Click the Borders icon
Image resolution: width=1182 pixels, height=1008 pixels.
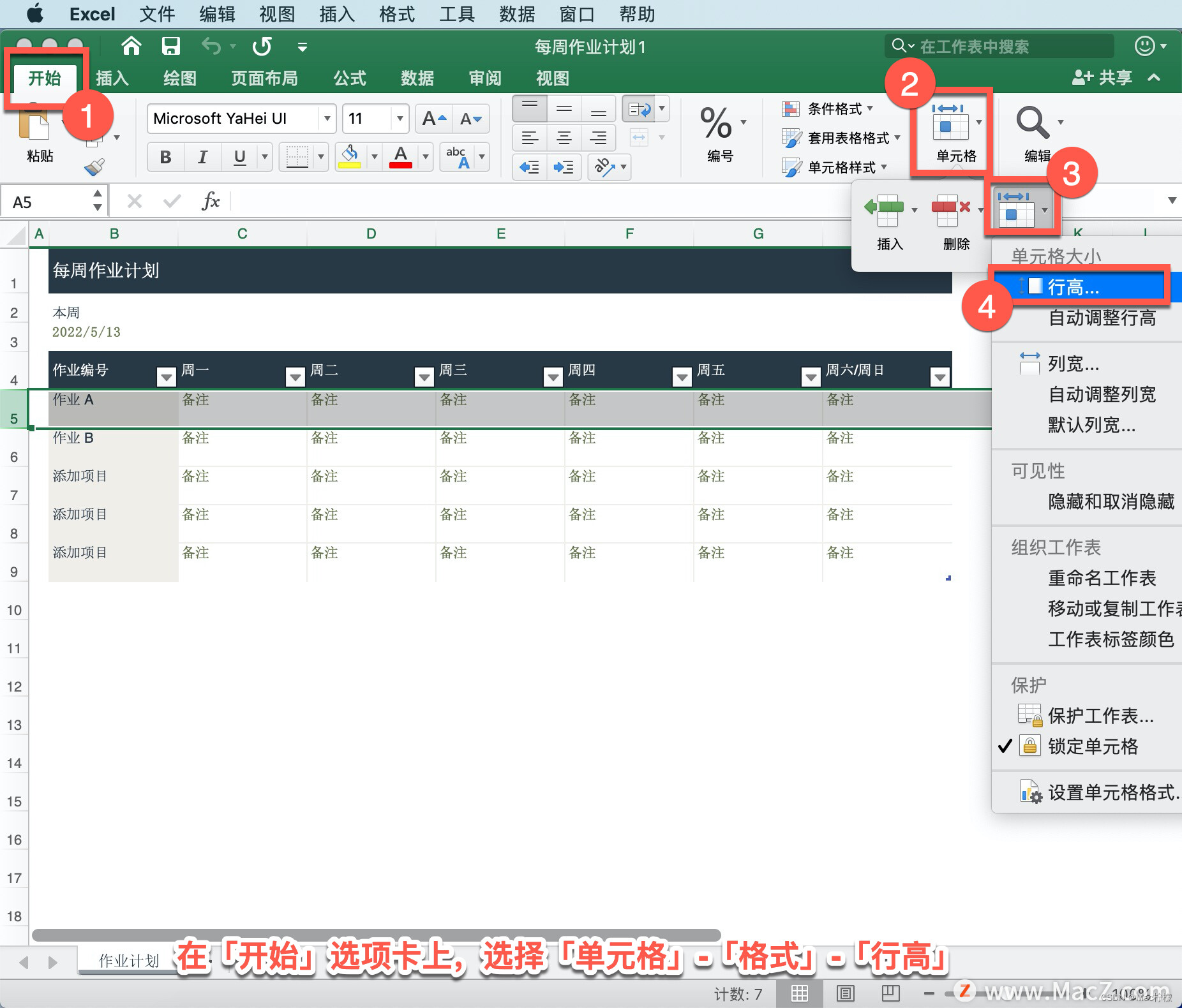pos(297,157)
